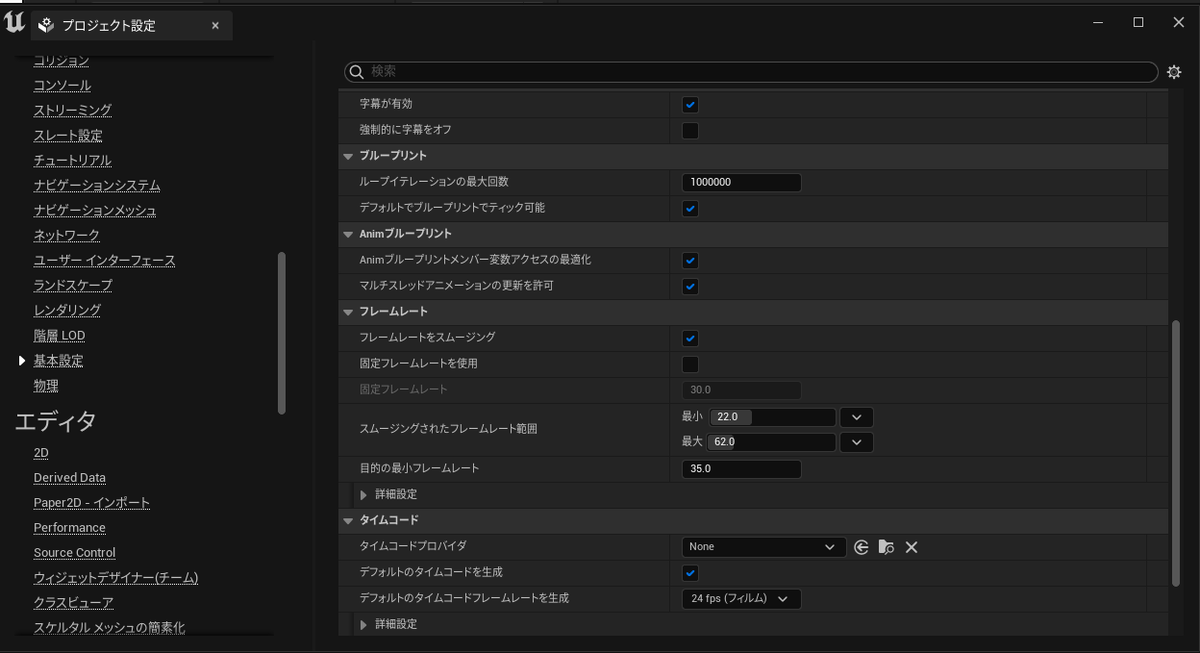Open ウィジェットデザイナー(チーム) settings
Image resolution: width=1200 pixels, height=653 pixels.
point(115,578)
